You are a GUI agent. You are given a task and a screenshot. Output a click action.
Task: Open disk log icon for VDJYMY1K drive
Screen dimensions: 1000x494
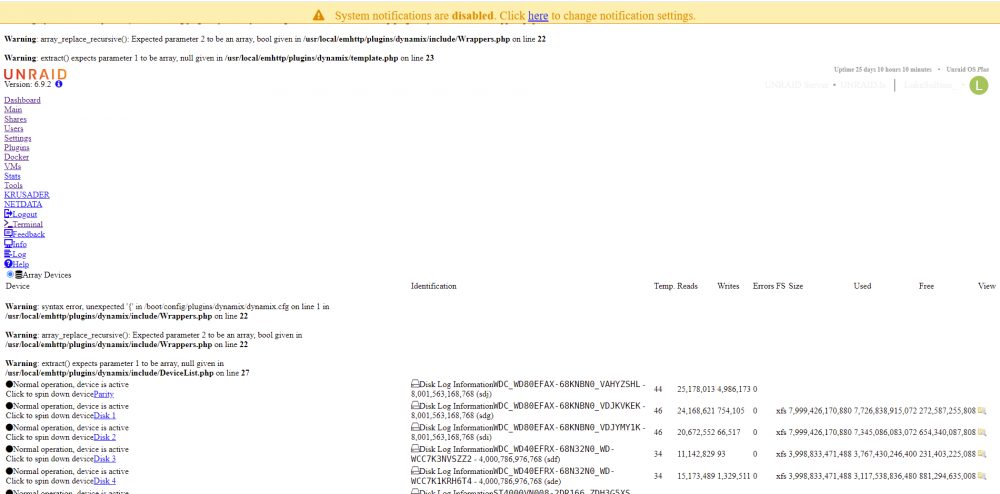click(x=415, y=428)
